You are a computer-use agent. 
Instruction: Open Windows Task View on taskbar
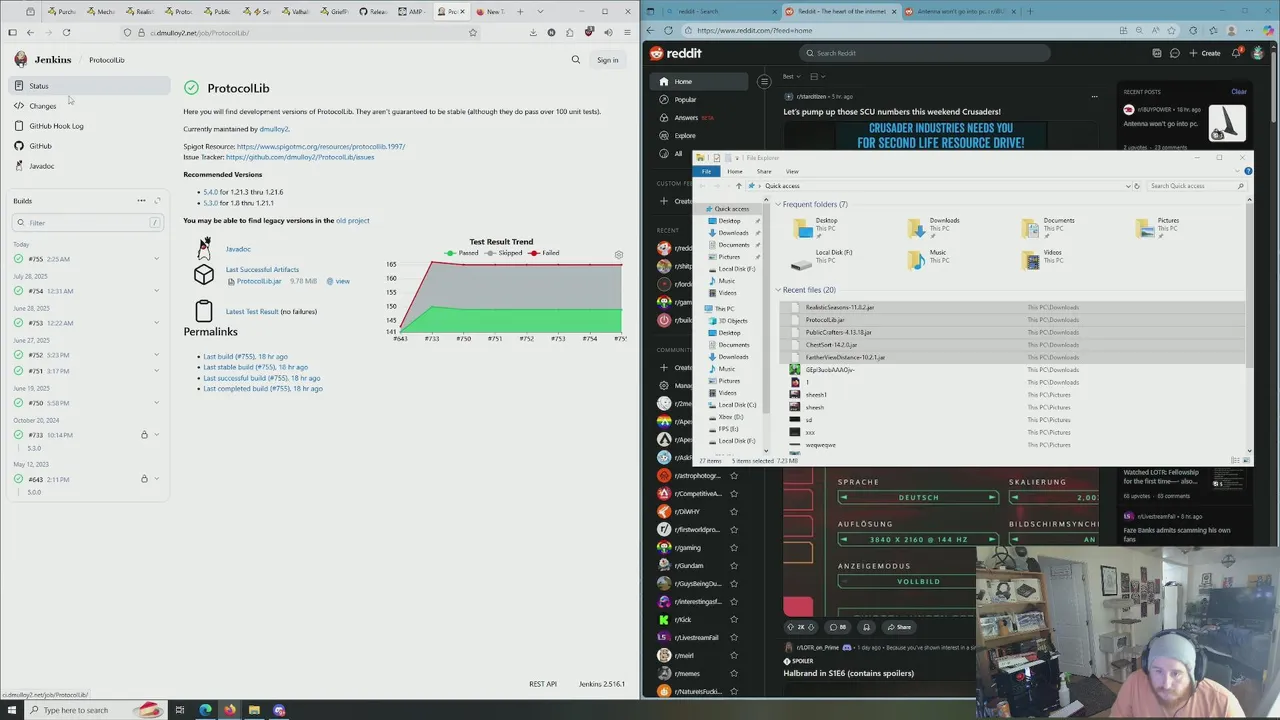pos(180,710)
